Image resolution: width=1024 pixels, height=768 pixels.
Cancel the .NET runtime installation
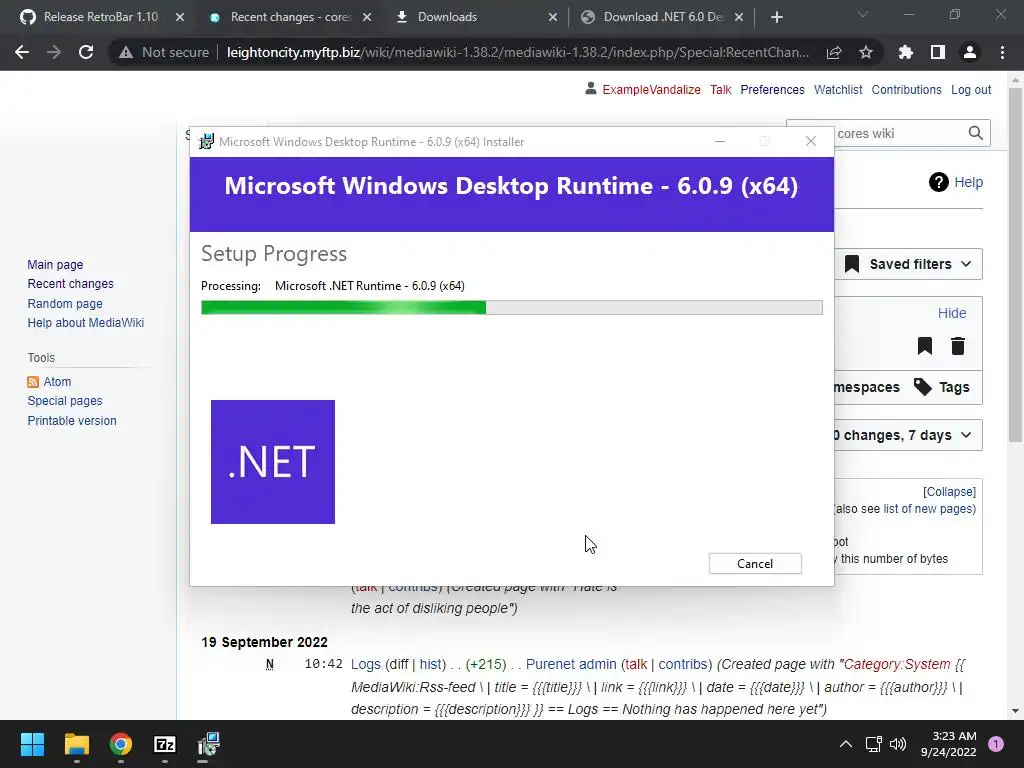click(x=755, y=564)
